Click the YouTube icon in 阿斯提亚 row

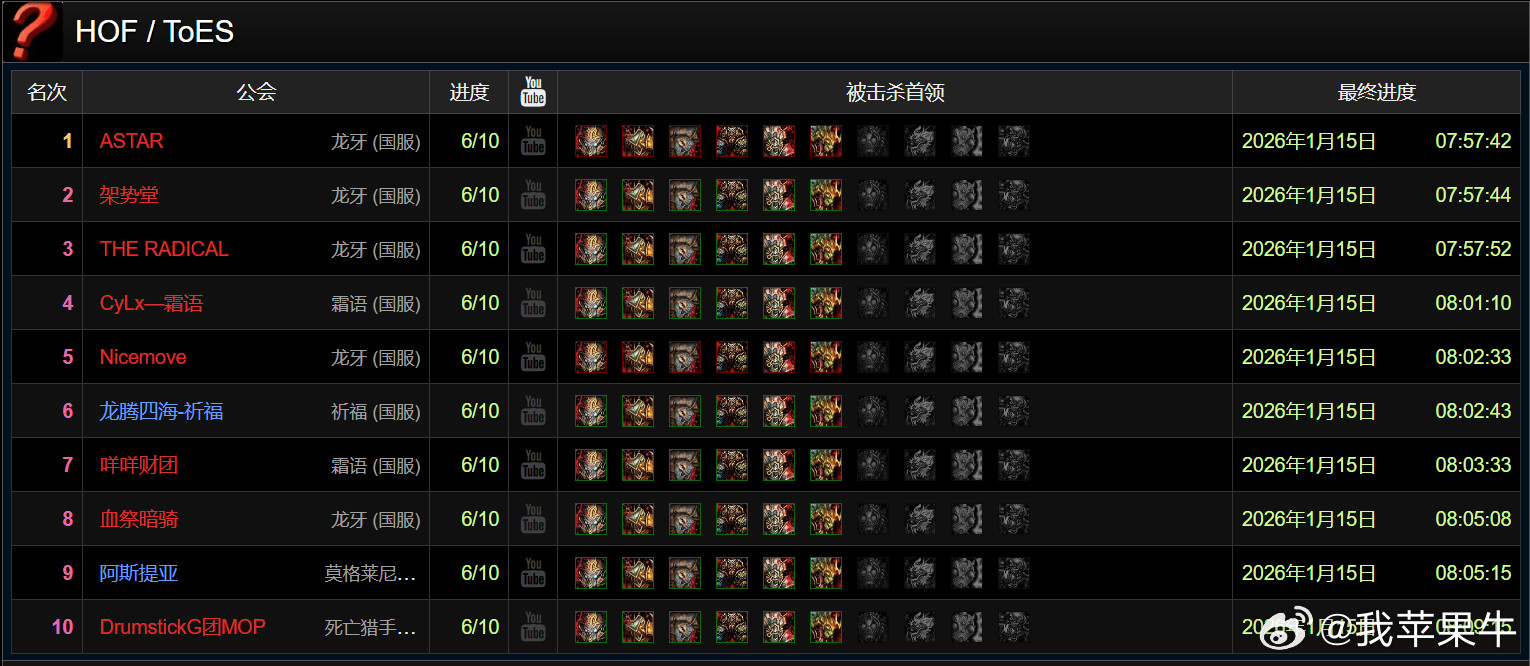coord(533,573)
